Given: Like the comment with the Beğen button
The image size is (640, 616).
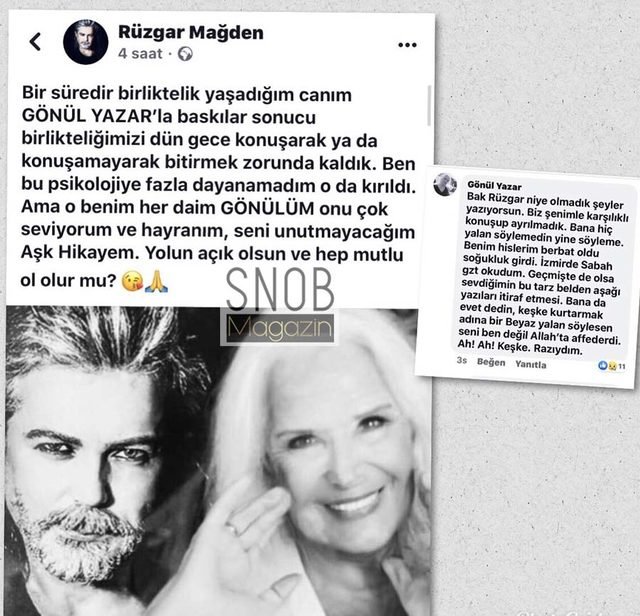Looking at the screenshot, I should tap(491, 362).
